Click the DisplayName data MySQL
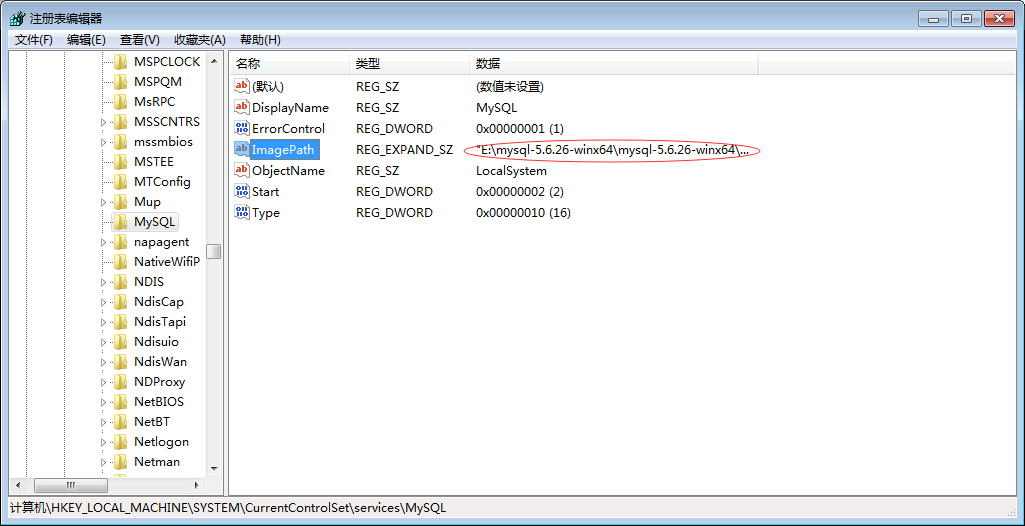This screenshot has height=526, width=1025. [x=497, y=107]
